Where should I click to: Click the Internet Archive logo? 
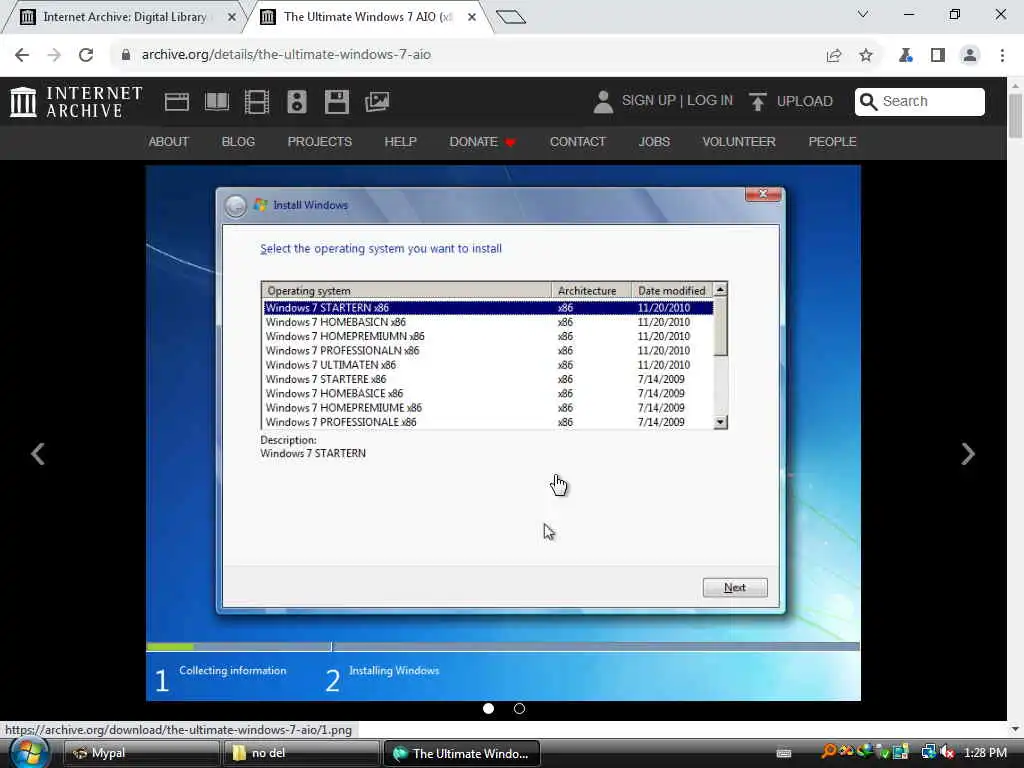coord(76,102)
